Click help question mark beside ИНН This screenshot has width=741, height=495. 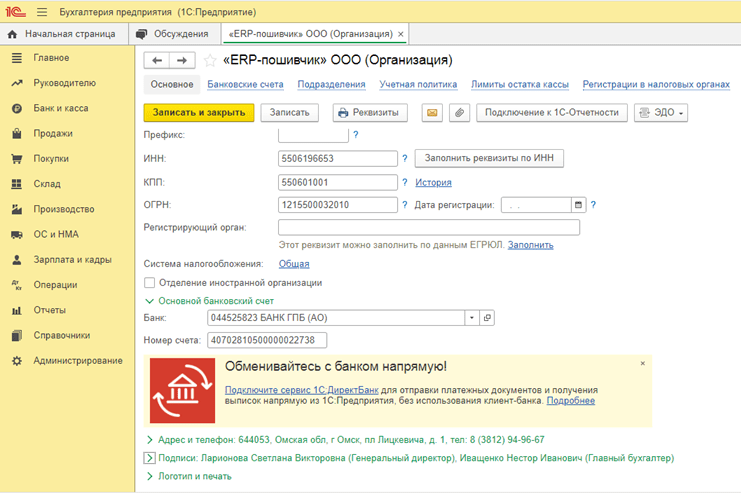click(x=405, y=158)
